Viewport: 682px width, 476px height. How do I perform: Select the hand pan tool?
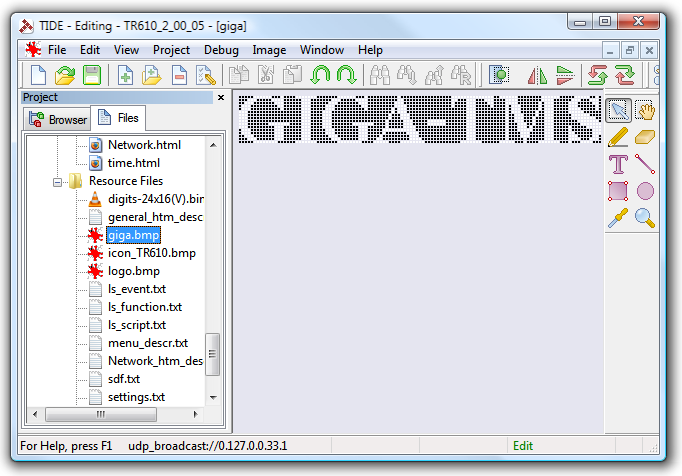pos(645,111)
